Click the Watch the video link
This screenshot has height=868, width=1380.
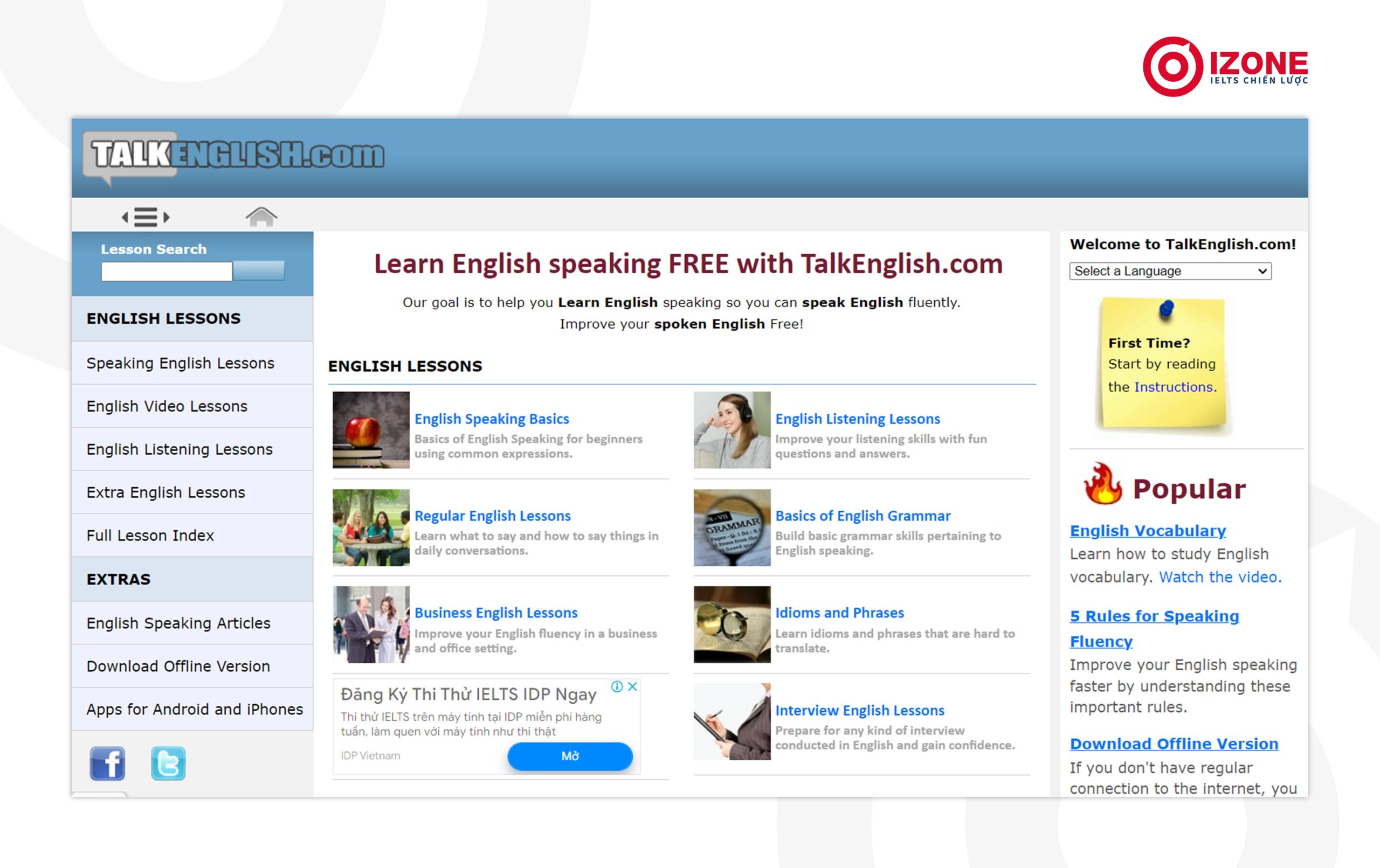1220,577
